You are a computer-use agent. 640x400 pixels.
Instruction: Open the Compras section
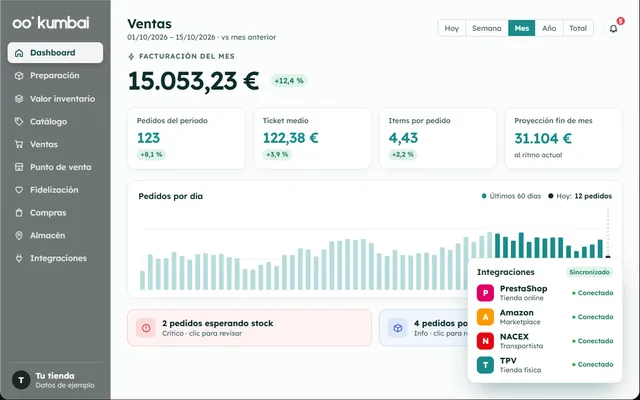pos(55,213)
